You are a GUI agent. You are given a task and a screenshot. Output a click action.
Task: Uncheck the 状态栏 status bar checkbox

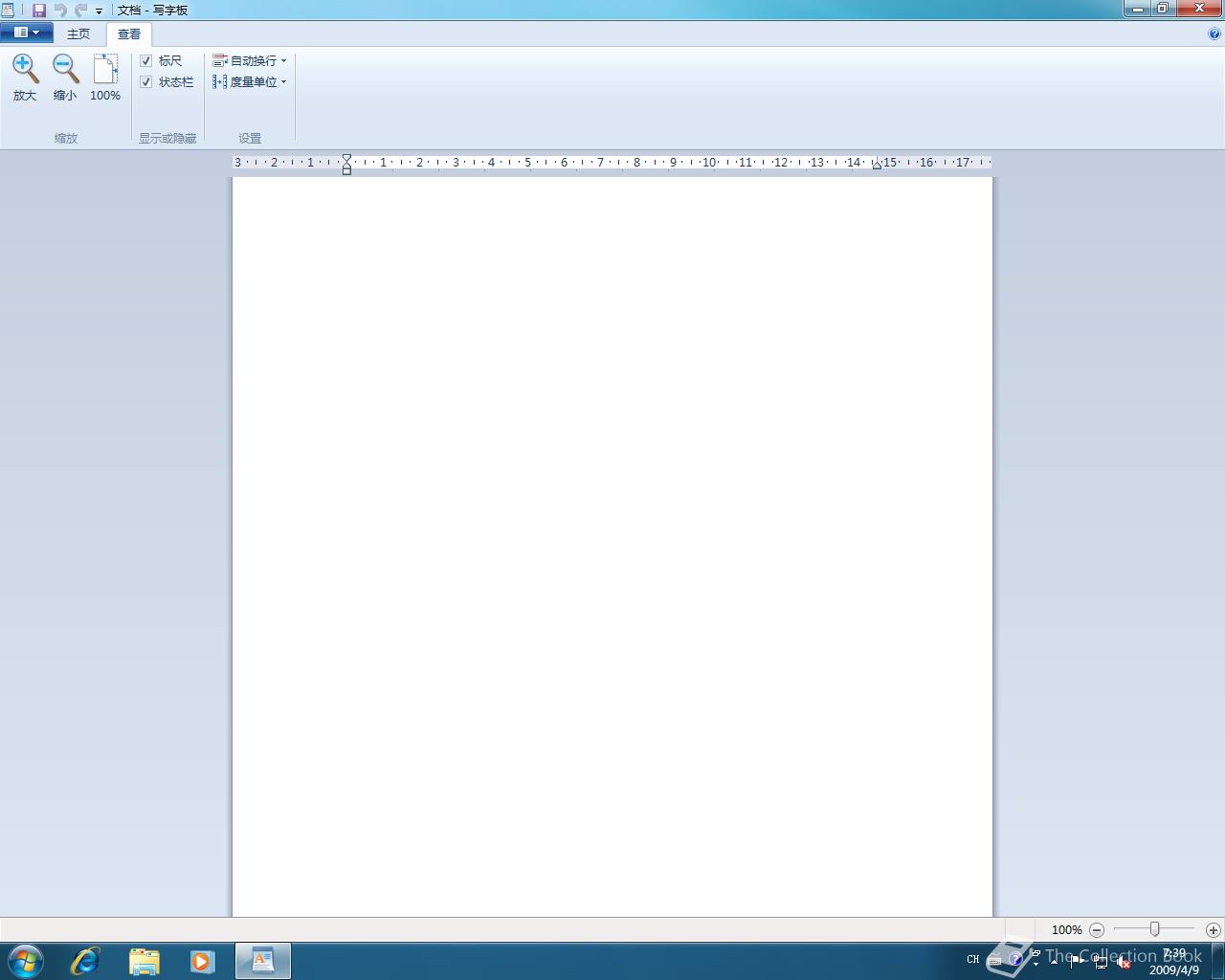point(146,81)
